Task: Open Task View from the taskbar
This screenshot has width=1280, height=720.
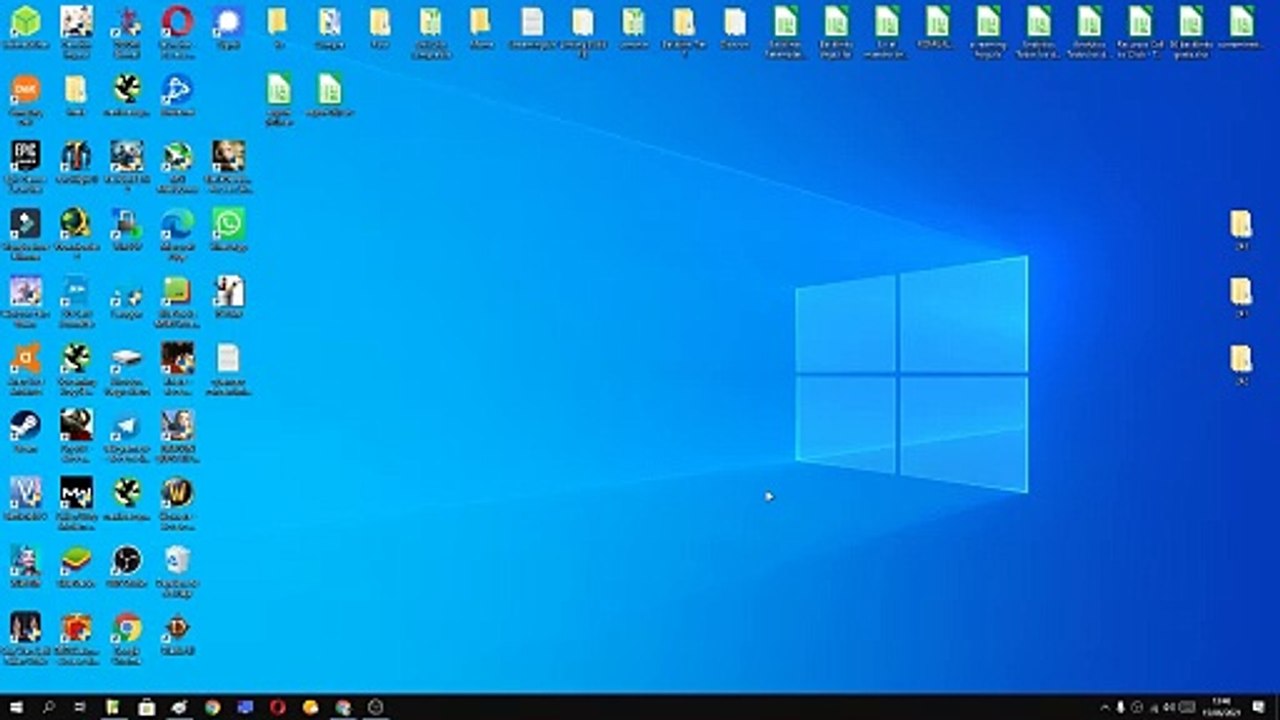Action: 80,707
